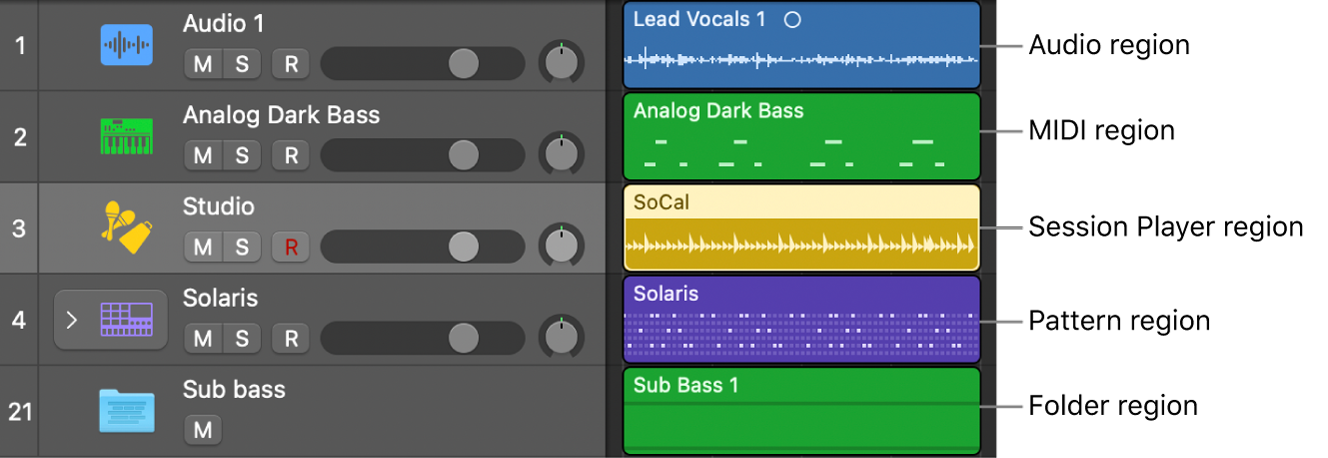Image resolution: width=1328 pixels, height=458 pixels.
Task: Click the Studio percussion shaker icon
Action: (126, 227)
